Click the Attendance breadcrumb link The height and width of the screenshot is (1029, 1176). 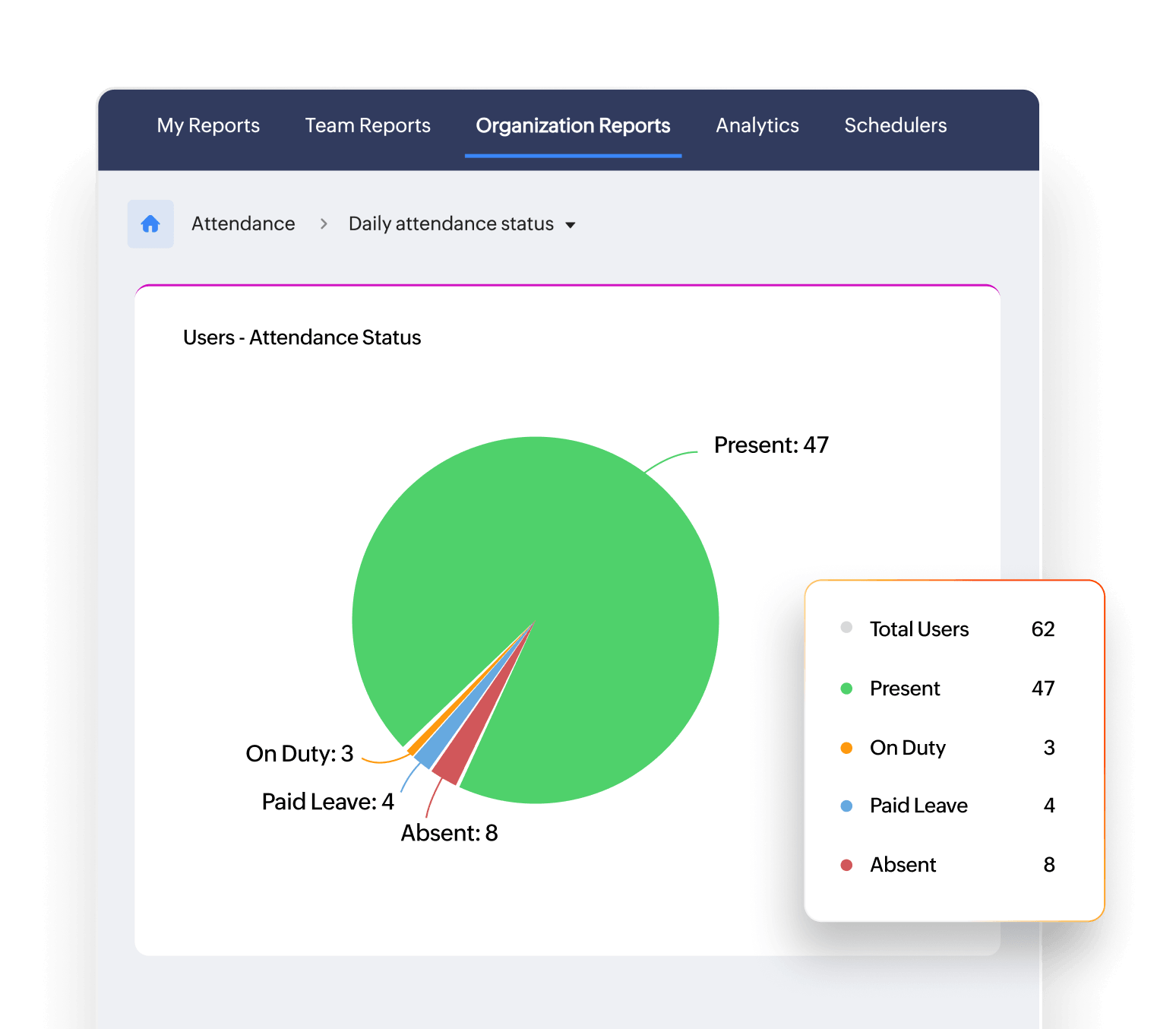(x=243, y=223)
